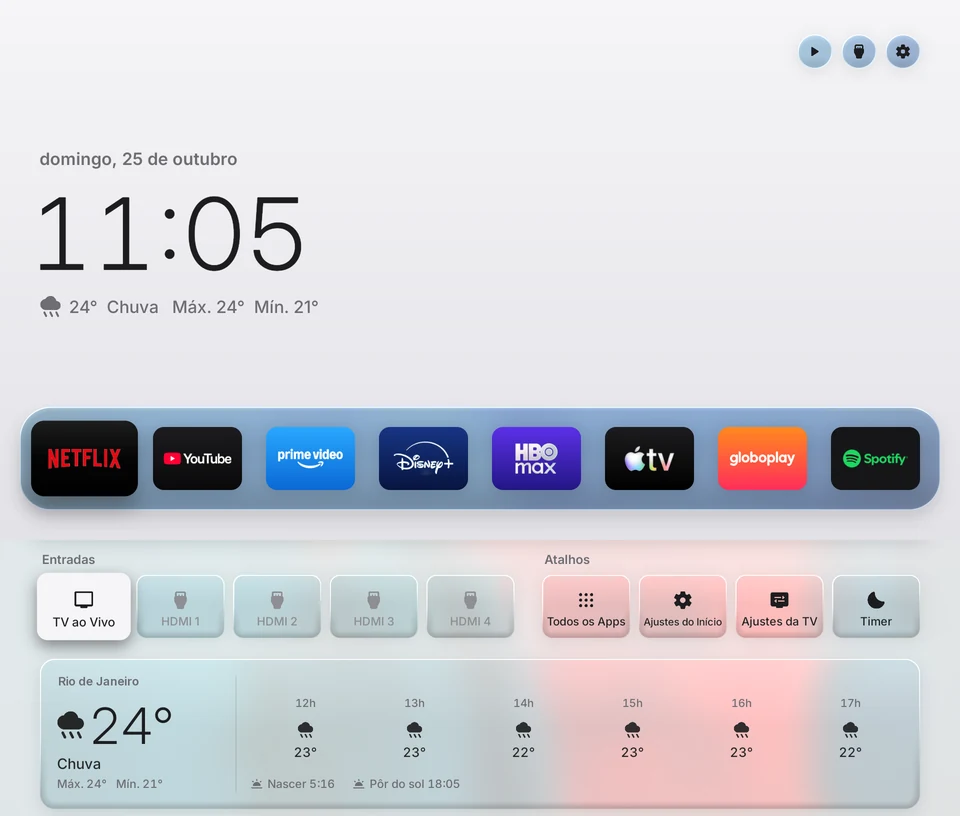Image resolution: width=960 pixels, height=816 pixels.
Task: Open the HBO Max app
Action: coord(536,459)
